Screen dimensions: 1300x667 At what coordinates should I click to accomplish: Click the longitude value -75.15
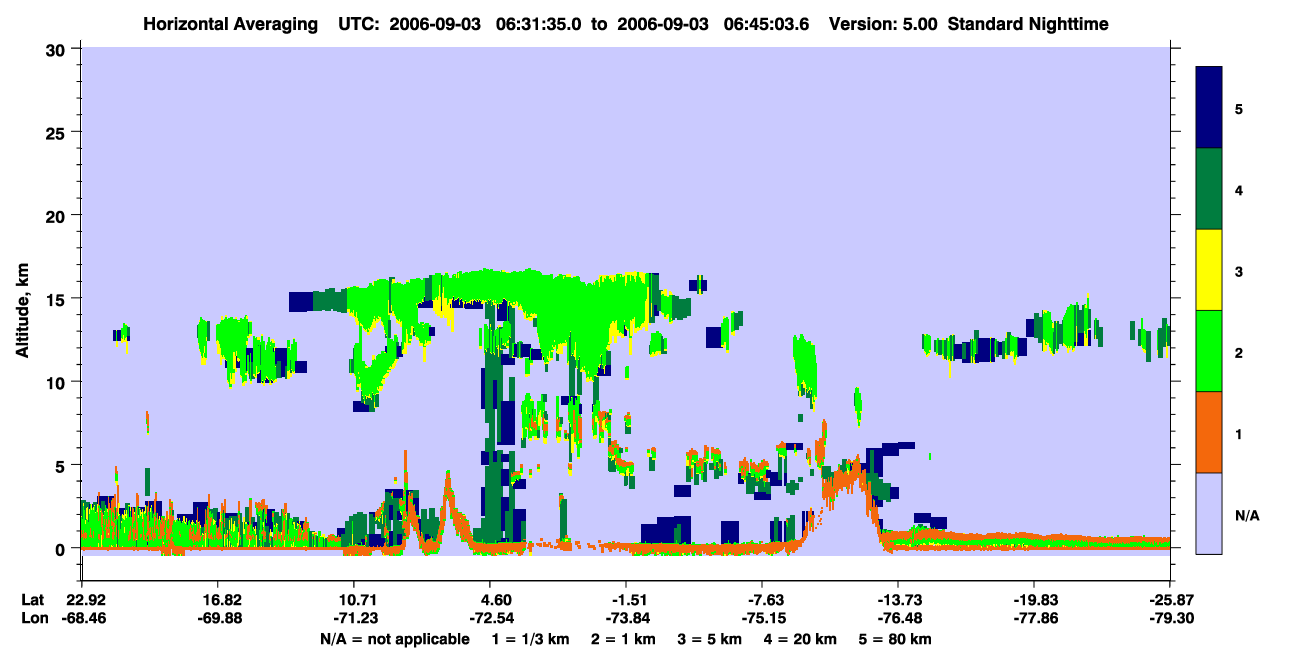pyautogui.click(x=762, y=618)
